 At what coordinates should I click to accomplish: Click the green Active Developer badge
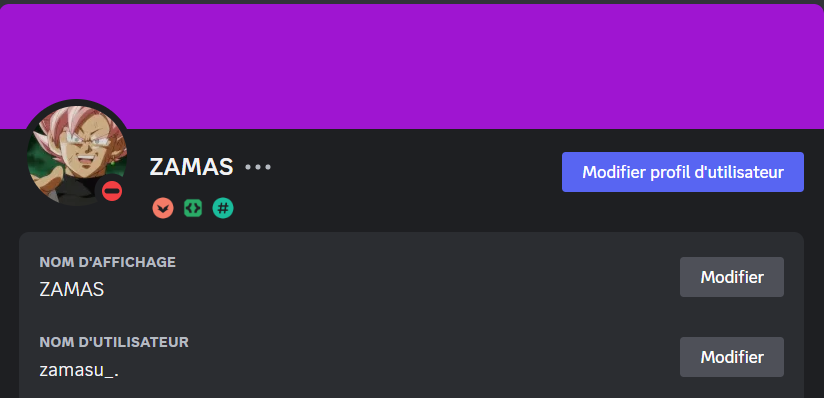click(193, 208)
